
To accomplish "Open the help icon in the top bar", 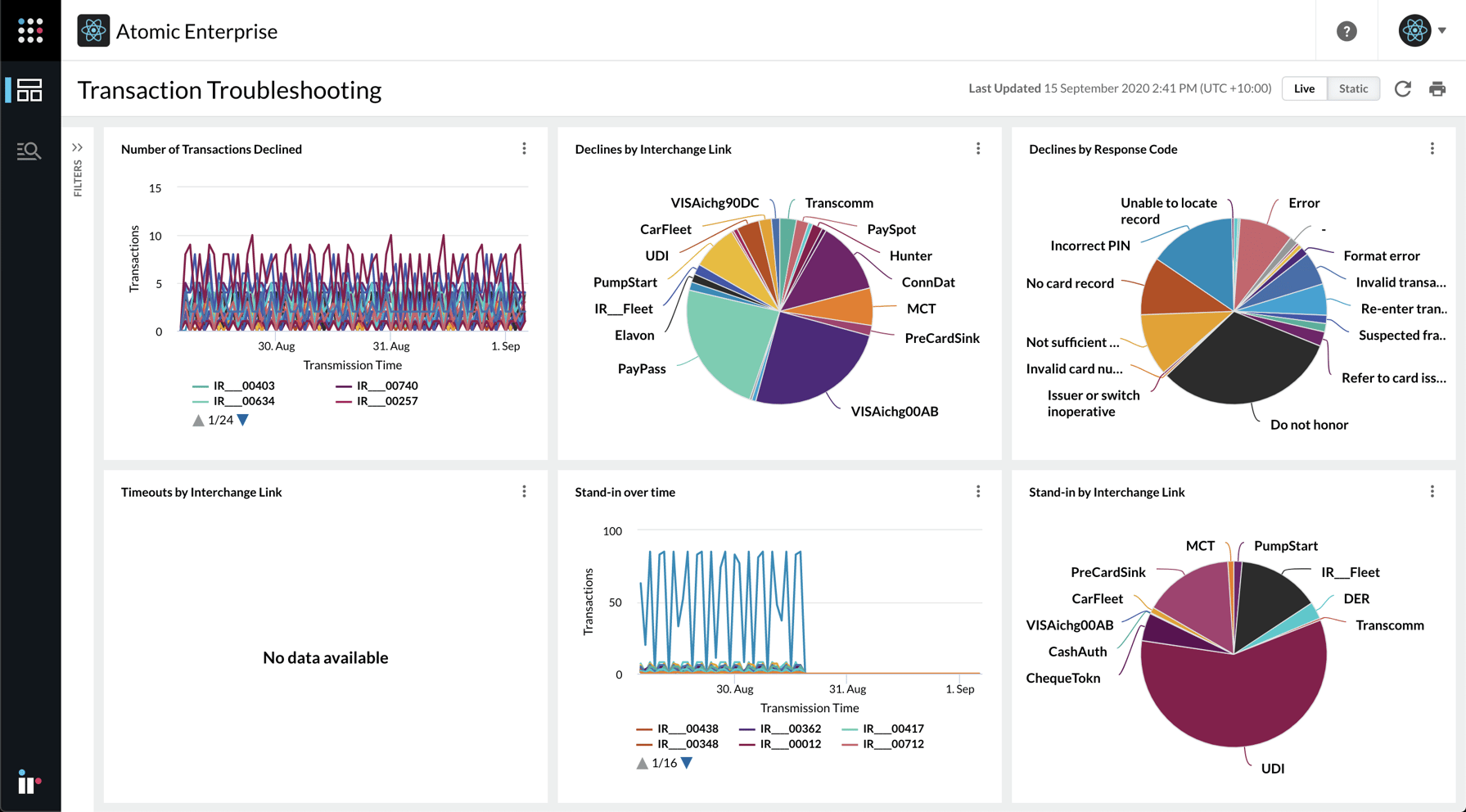I will (1346, 30).
